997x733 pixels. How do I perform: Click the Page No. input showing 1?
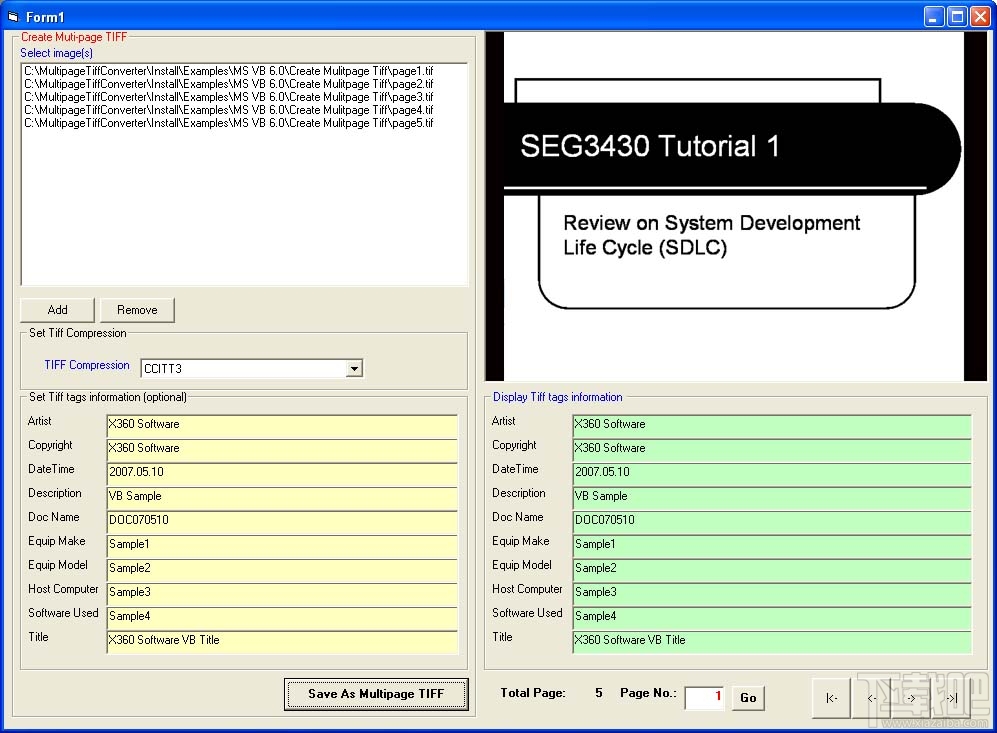click(x=704, y=697)
